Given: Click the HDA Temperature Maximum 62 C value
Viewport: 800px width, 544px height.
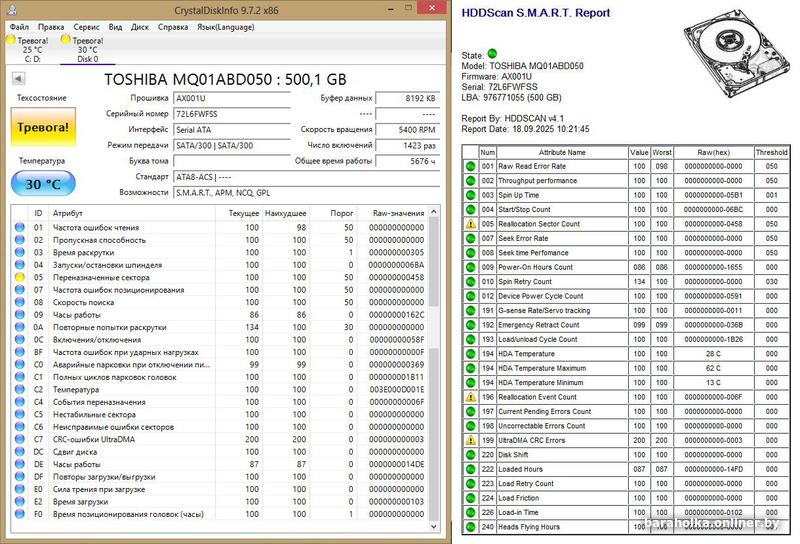Looking at the screenshot, I should tap(713, 368).
